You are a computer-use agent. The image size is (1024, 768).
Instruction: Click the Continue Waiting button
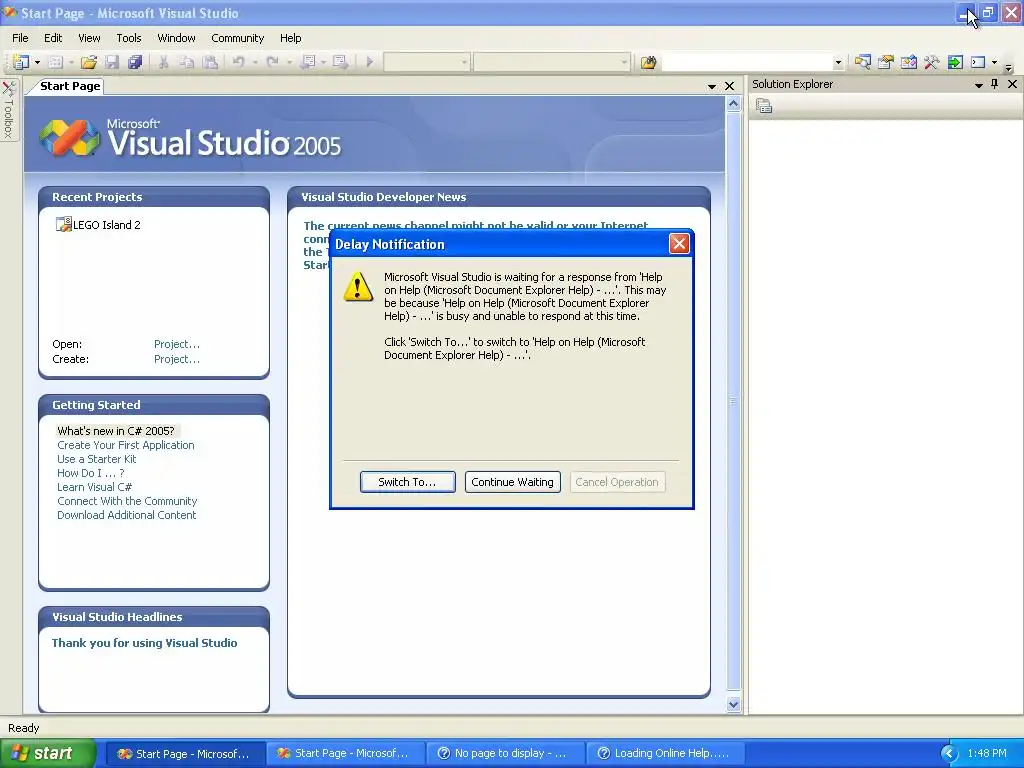pyautogui.click(x=513, y=482)
